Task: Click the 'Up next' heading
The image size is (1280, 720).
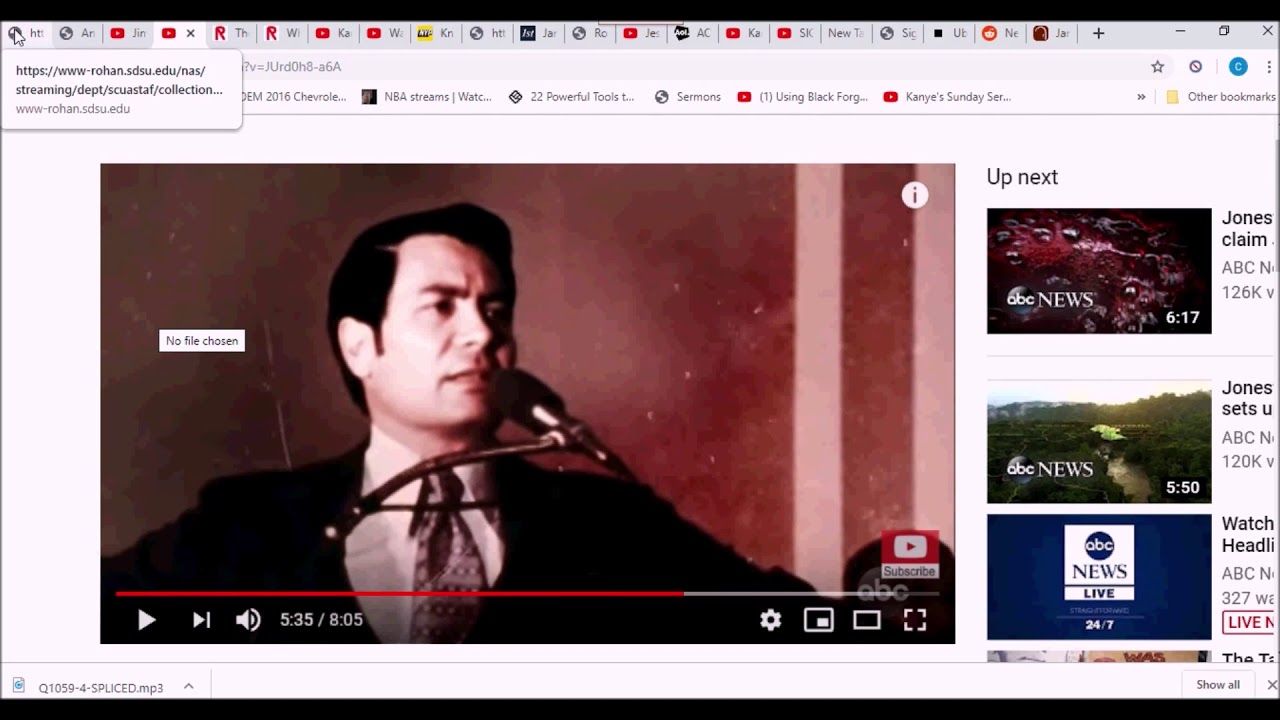Action: point(1022,177)
